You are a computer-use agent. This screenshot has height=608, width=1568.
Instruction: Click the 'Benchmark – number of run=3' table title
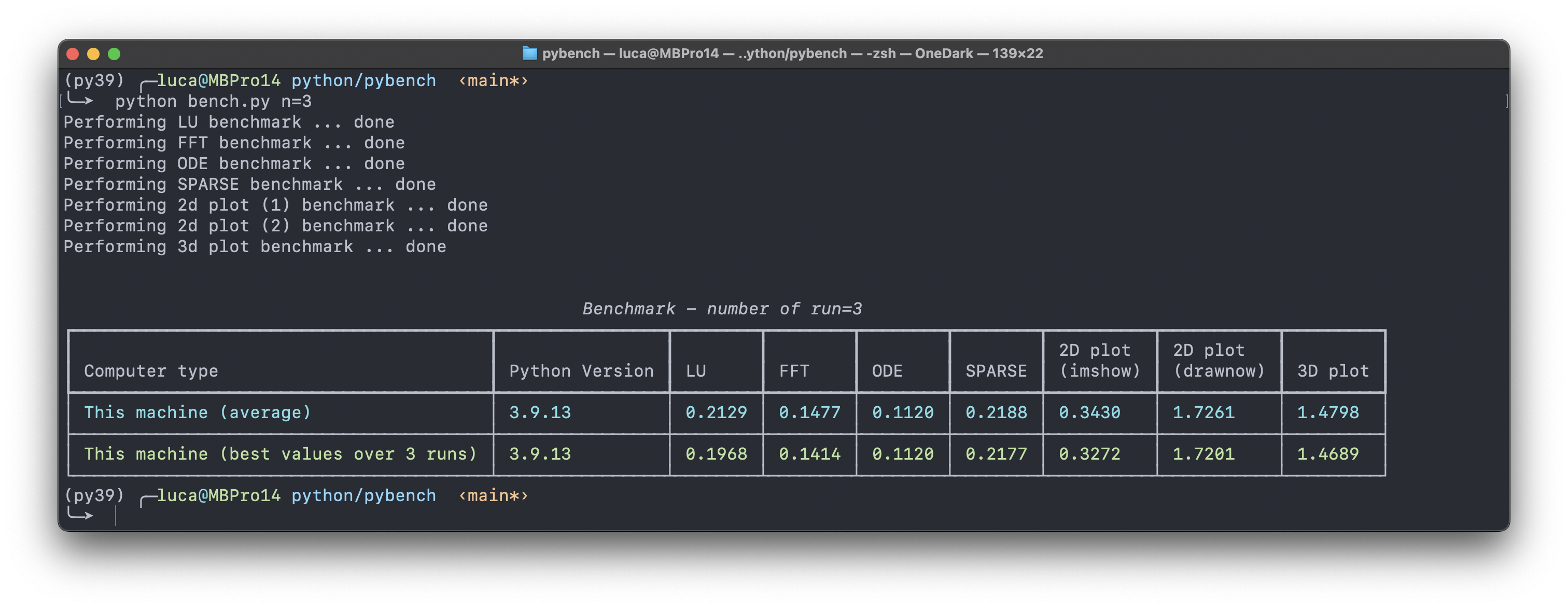point(722,309)
